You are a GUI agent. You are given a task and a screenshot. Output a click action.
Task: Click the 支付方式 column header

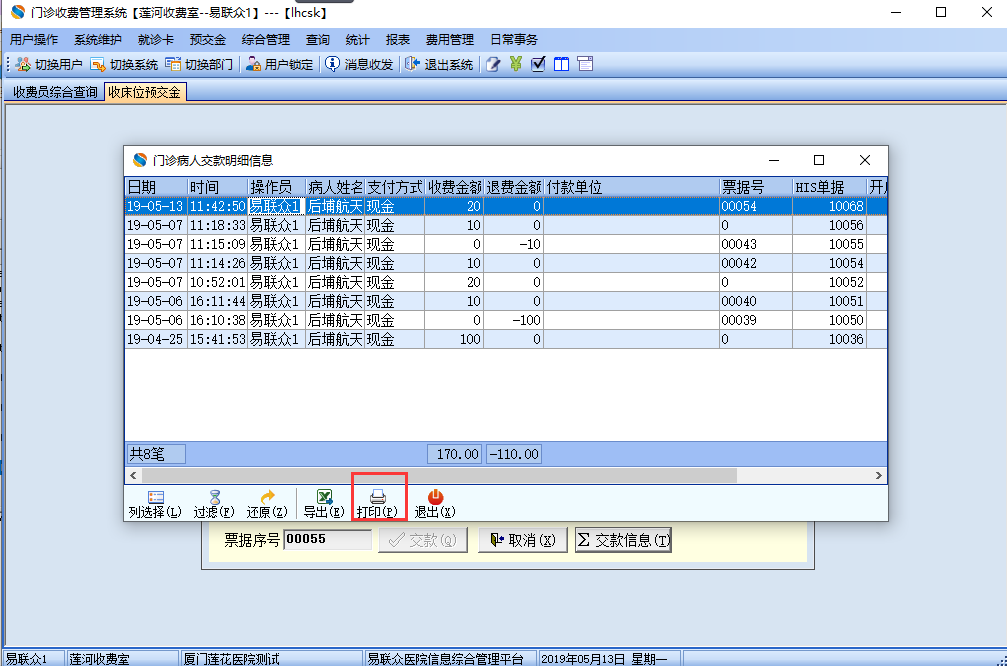coord(394,187)
